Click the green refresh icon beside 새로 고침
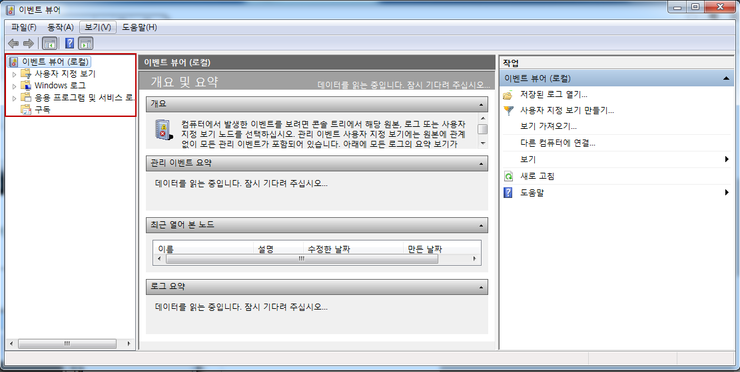Screen dimensions: 740x372 pos(508,176)
